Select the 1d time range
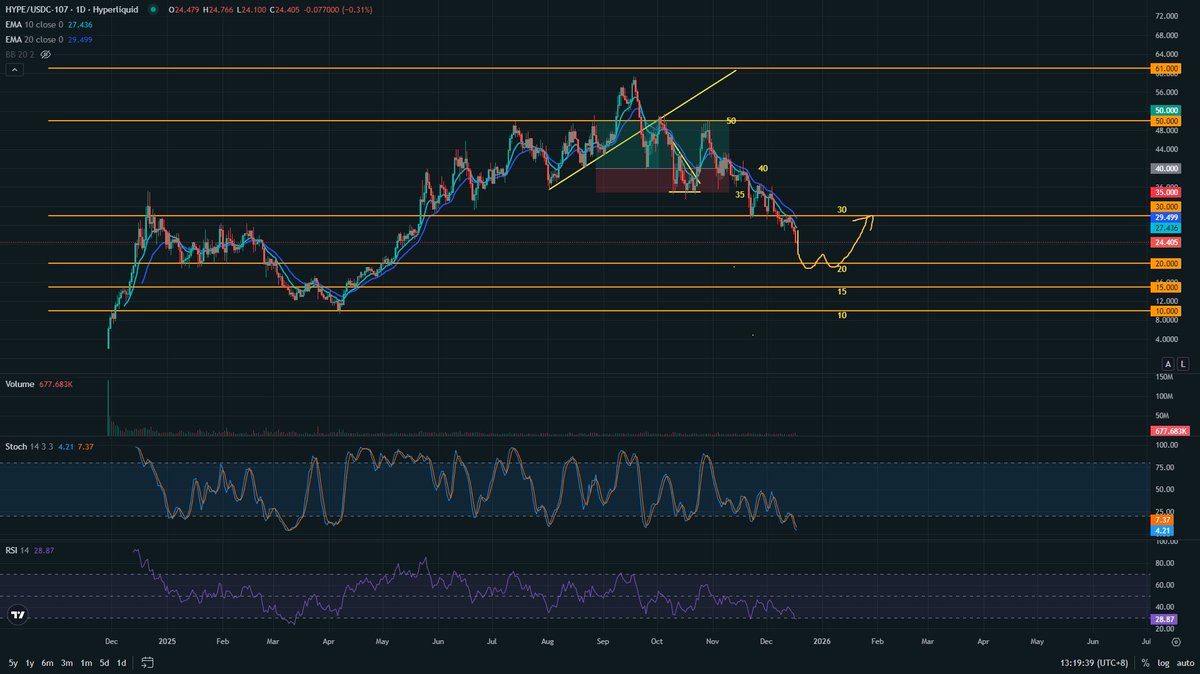This screenshot has height=674, width=1200. tap(121, 663)
